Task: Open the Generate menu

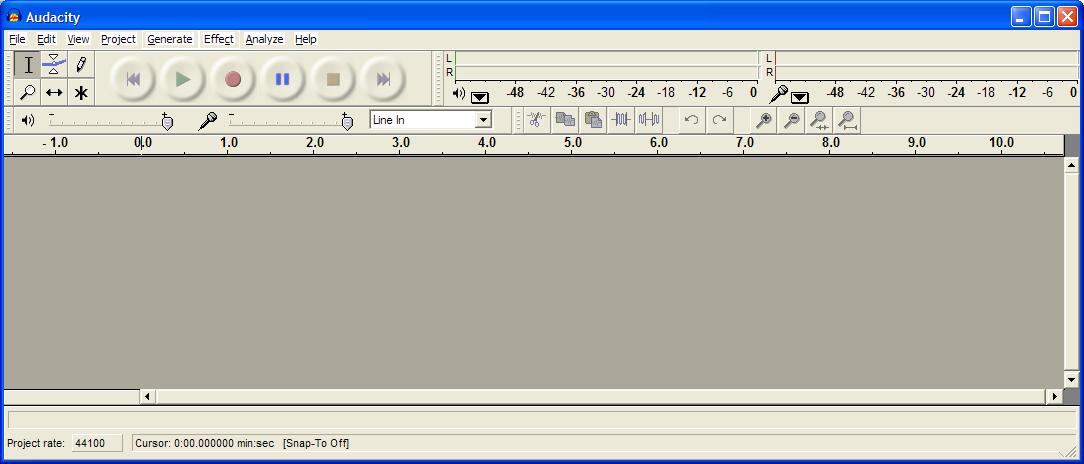Action: click(x=169, y=39)
